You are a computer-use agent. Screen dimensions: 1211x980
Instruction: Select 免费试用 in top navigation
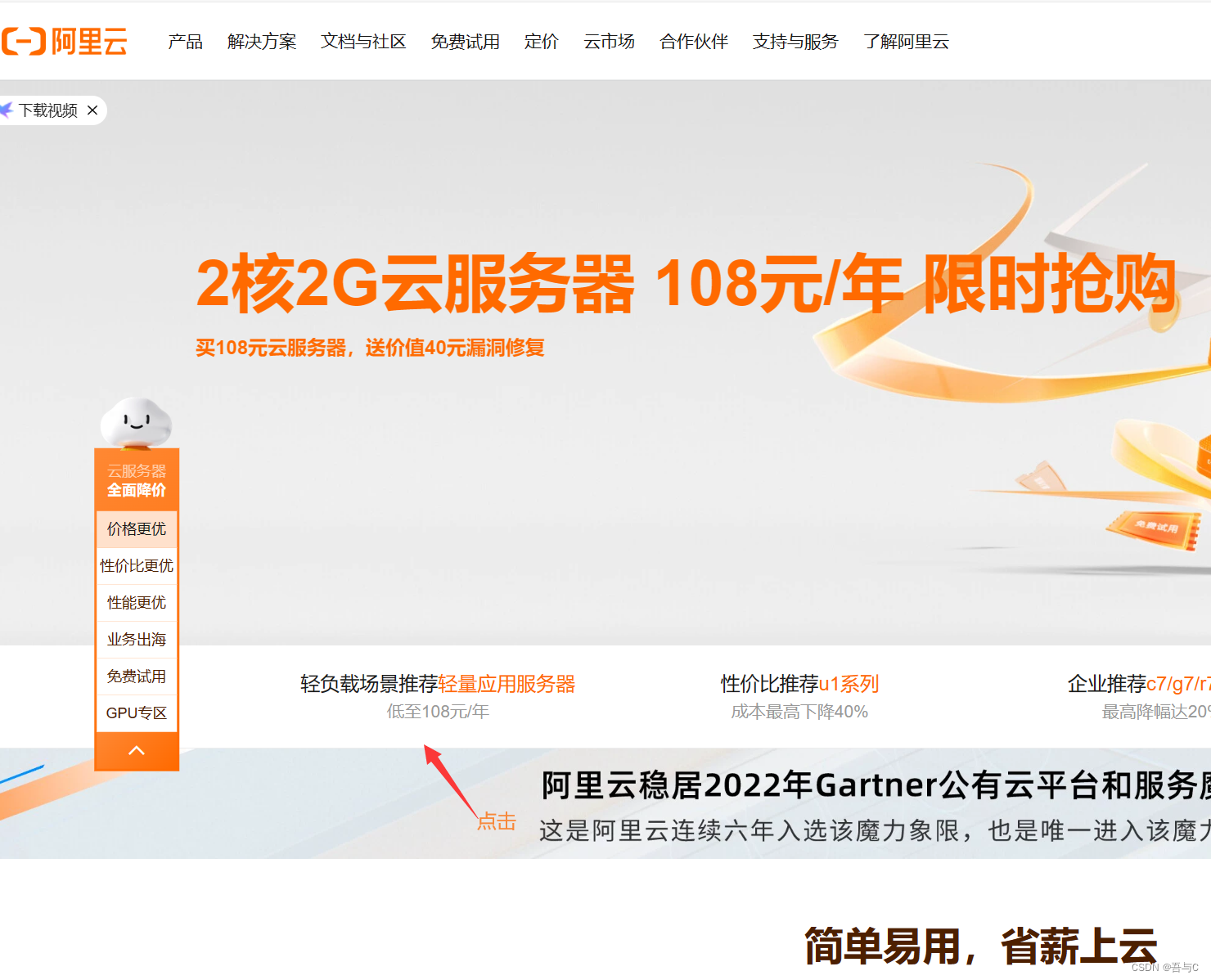(x=465, y=42)
